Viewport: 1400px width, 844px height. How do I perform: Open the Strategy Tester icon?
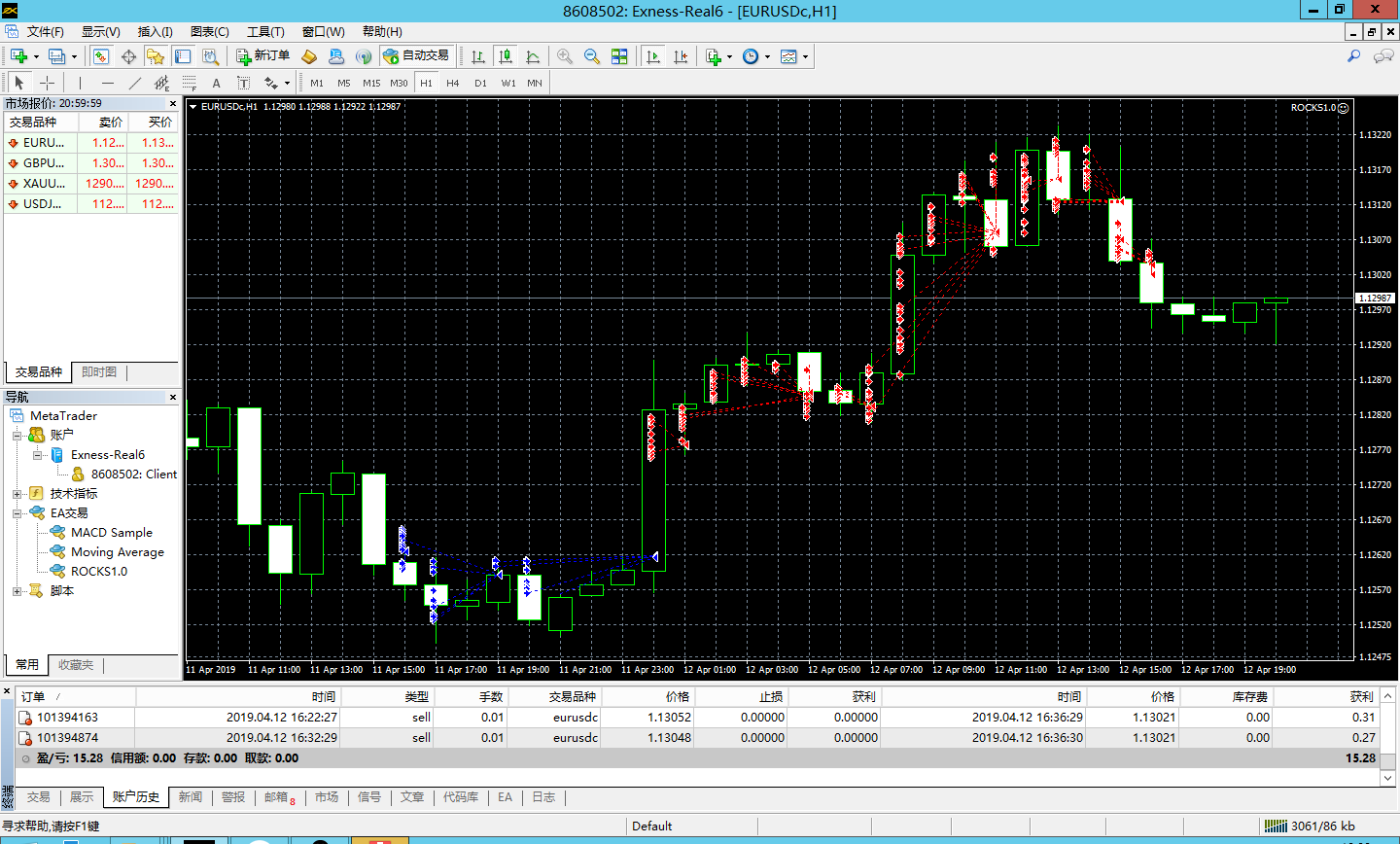(x=210, y=56)
